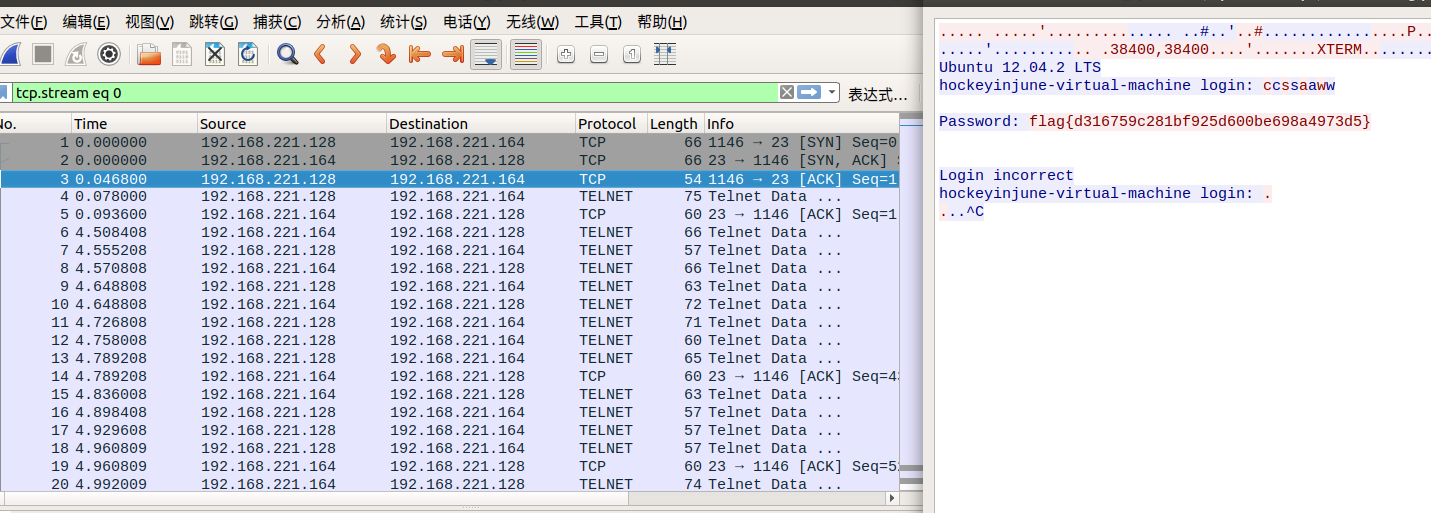The height and width of the screenshot is (513, 1431).
Task: Click the 表达式 expression button
Action: click(879, 94)
